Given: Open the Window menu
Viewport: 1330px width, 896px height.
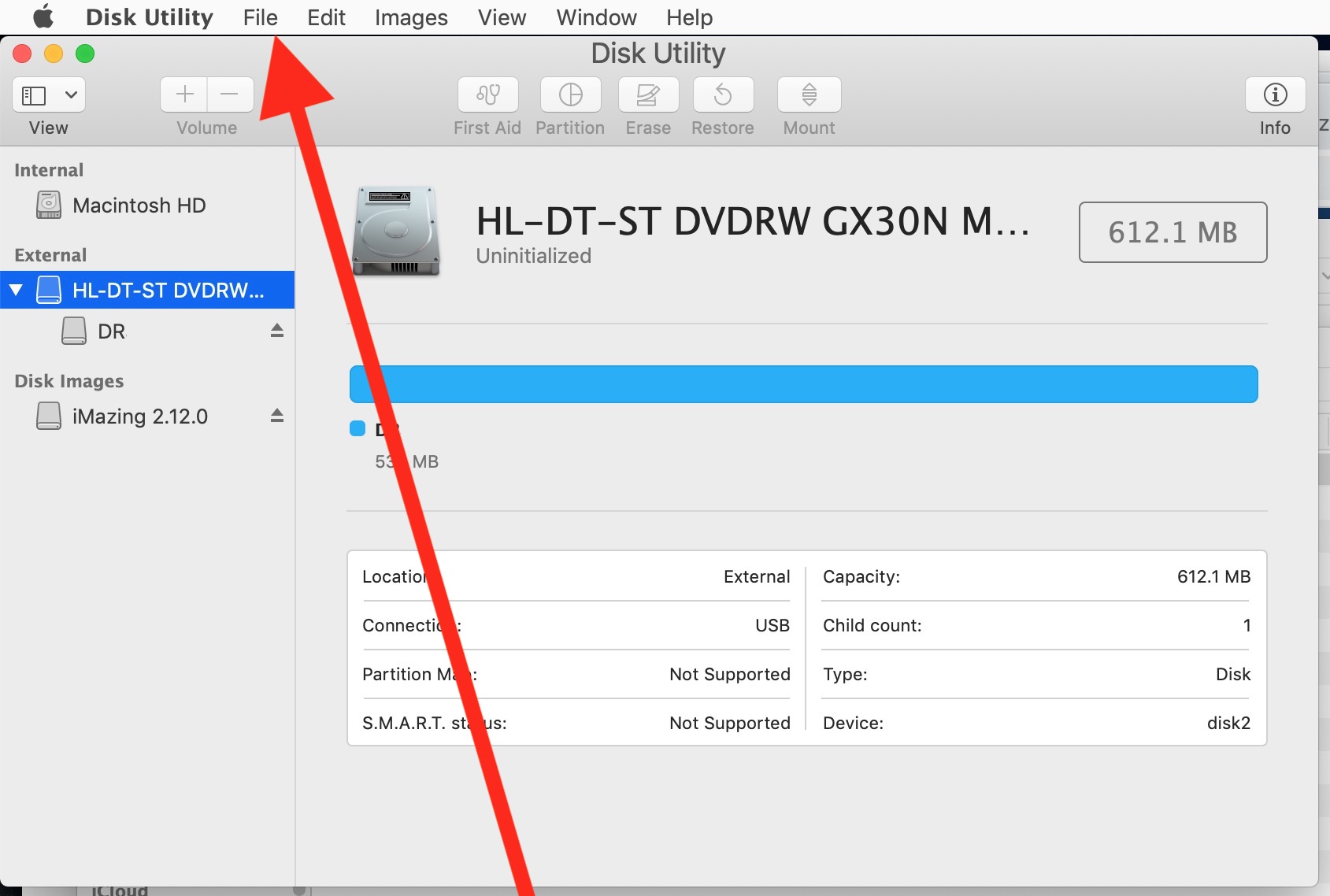Looking at the screenshot, I should point(596,17).
